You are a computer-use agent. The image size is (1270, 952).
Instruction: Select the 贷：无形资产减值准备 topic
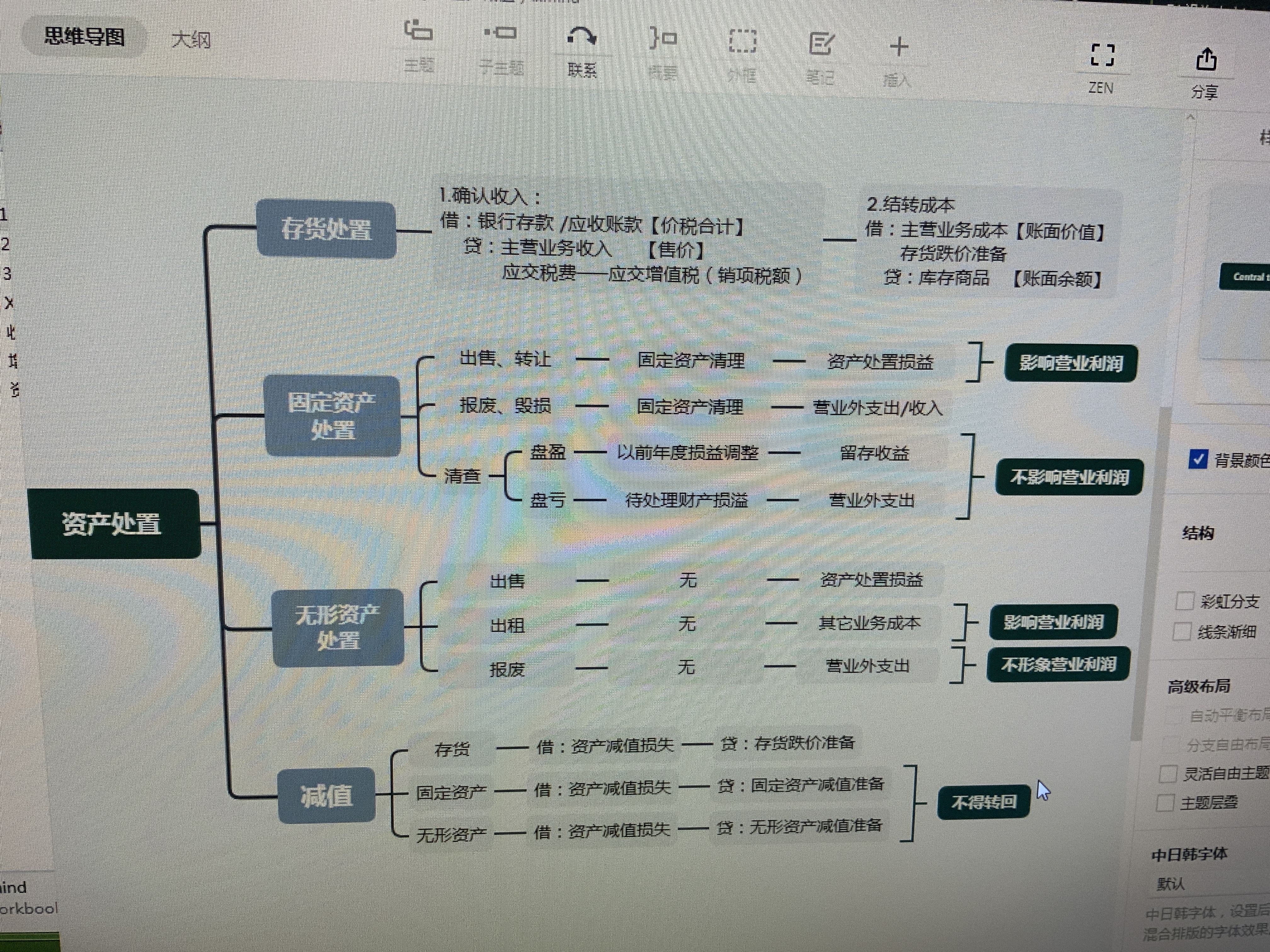point(798,826)
